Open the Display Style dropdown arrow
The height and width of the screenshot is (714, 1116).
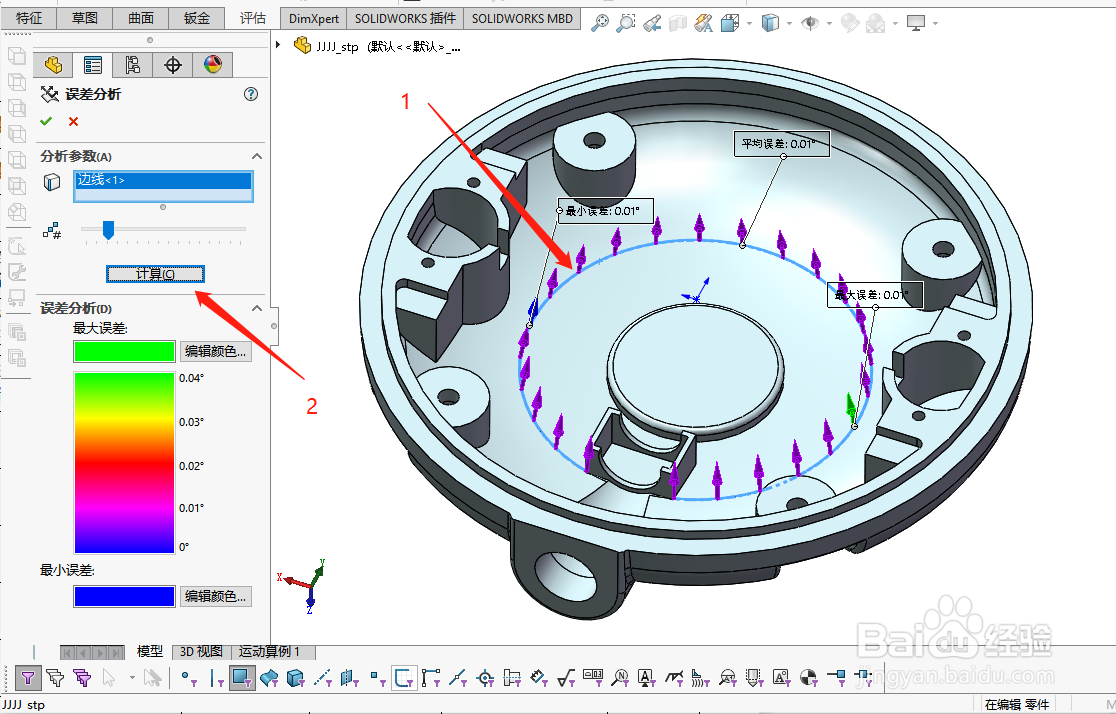(789, 23)
